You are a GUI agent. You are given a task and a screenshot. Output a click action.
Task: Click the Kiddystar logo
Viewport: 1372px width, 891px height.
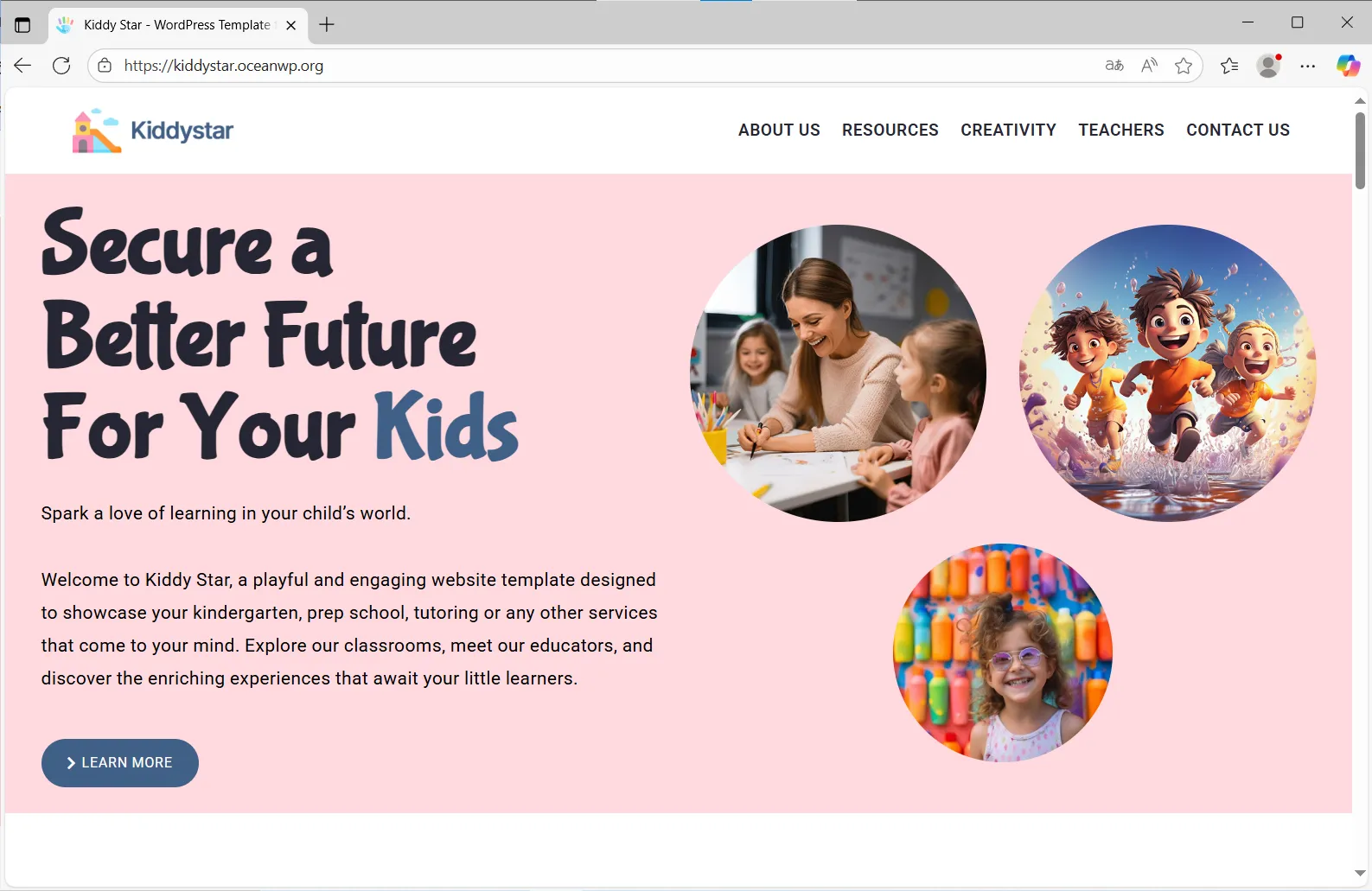pyautogui.click(x=153, y=130)
